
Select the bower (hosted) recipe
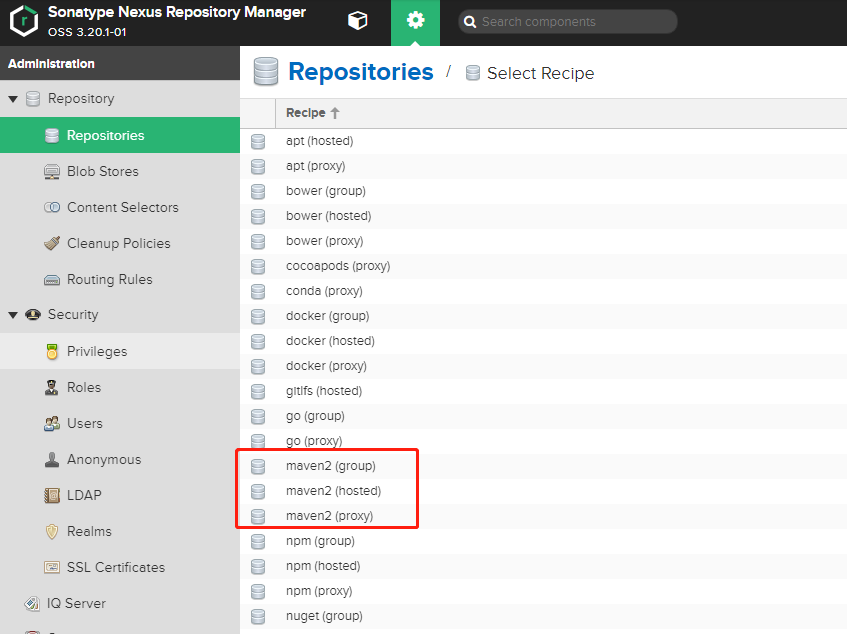pyautogui.click(x=543, y=216)
